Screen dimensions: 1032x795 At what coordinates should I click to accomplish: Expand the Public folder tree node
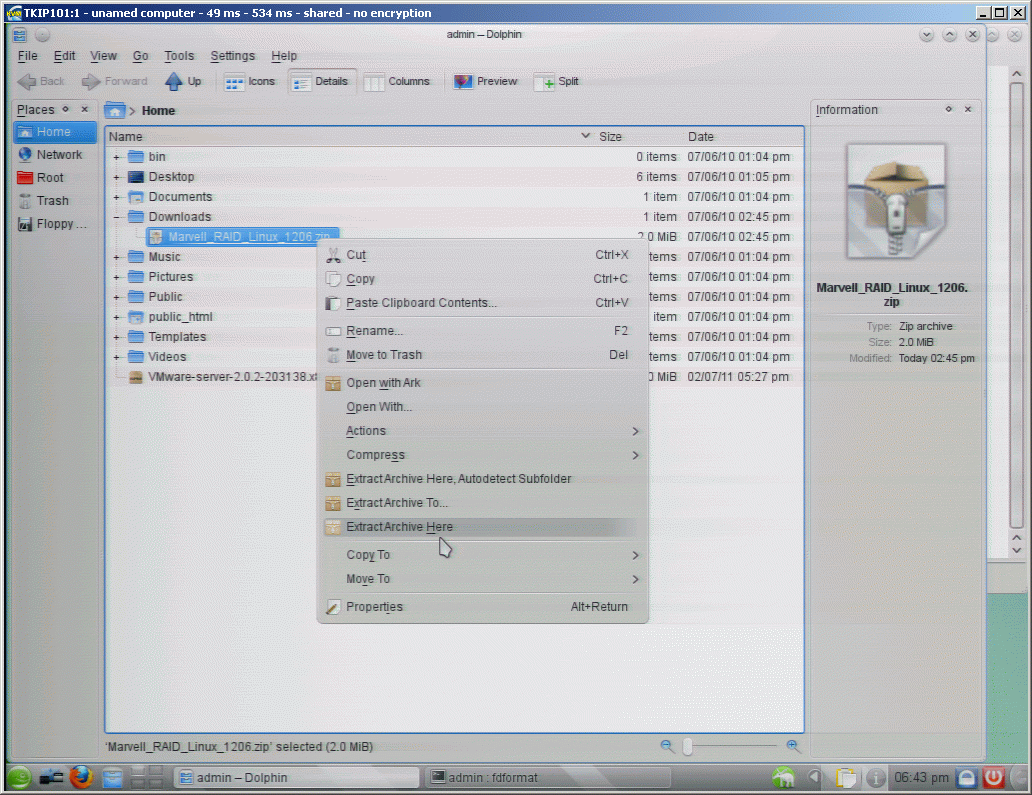tap(116, 297)
